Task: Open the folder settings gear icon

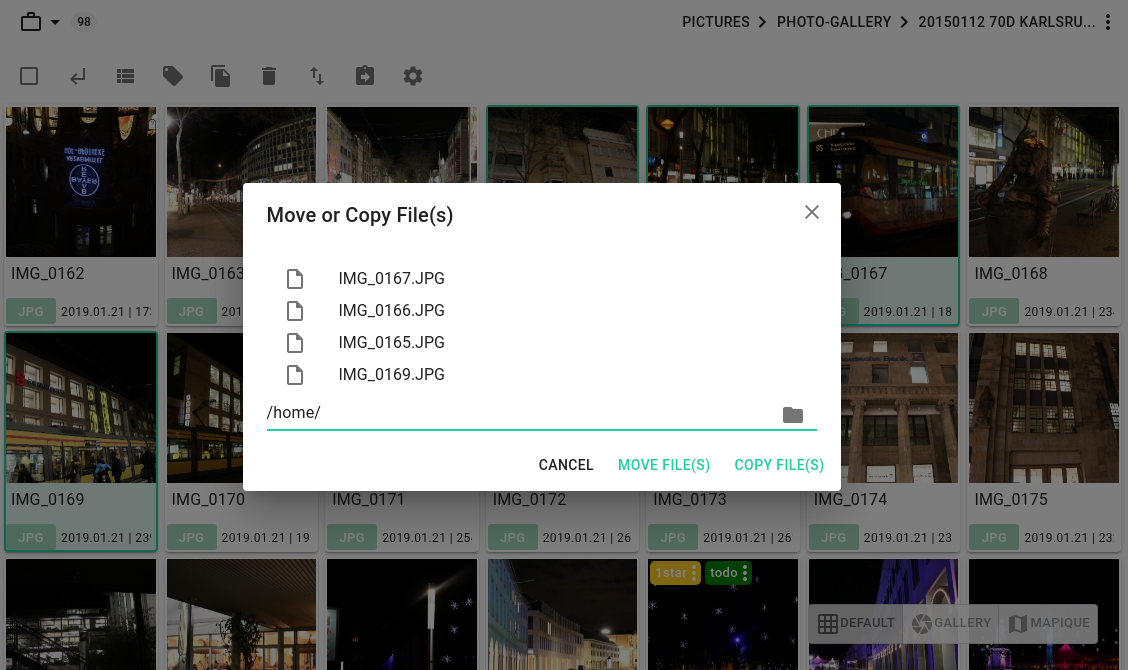Action: 413,76
